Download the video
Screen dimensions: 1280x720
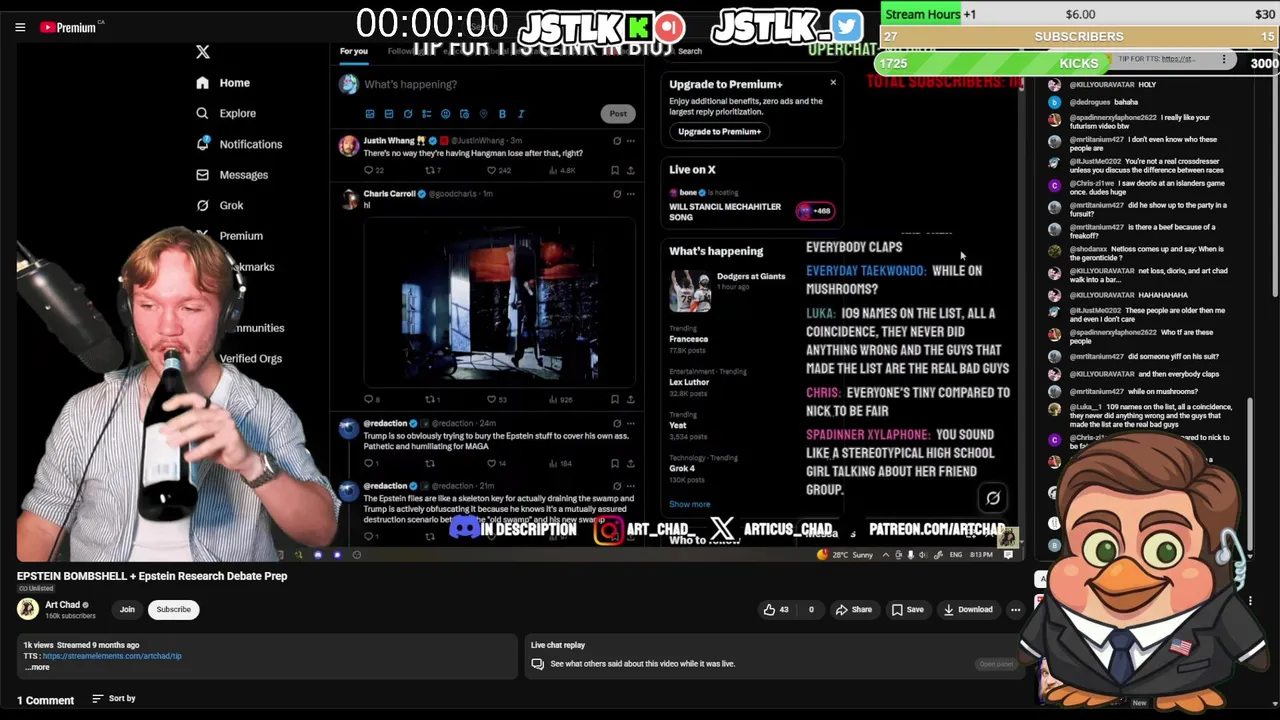[967, 610]
